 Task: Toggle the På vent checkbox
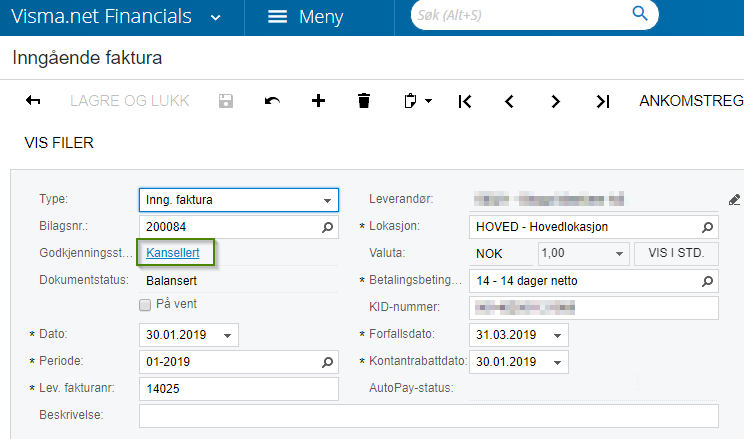click(145, 305)
